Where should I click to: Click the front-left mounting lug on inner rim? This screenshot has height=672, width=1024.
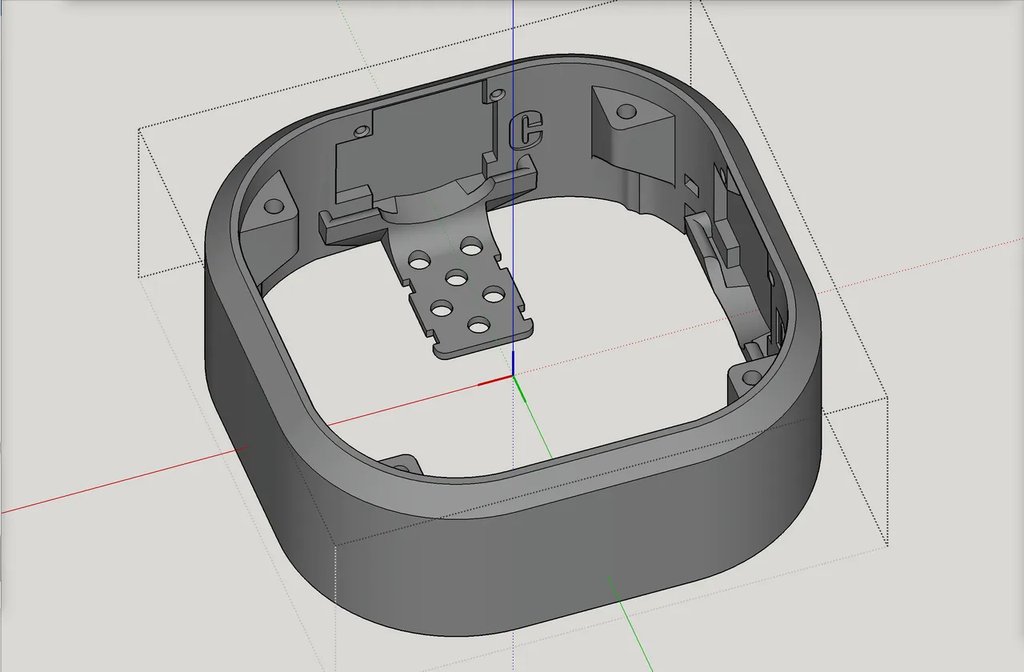[402, 464]
